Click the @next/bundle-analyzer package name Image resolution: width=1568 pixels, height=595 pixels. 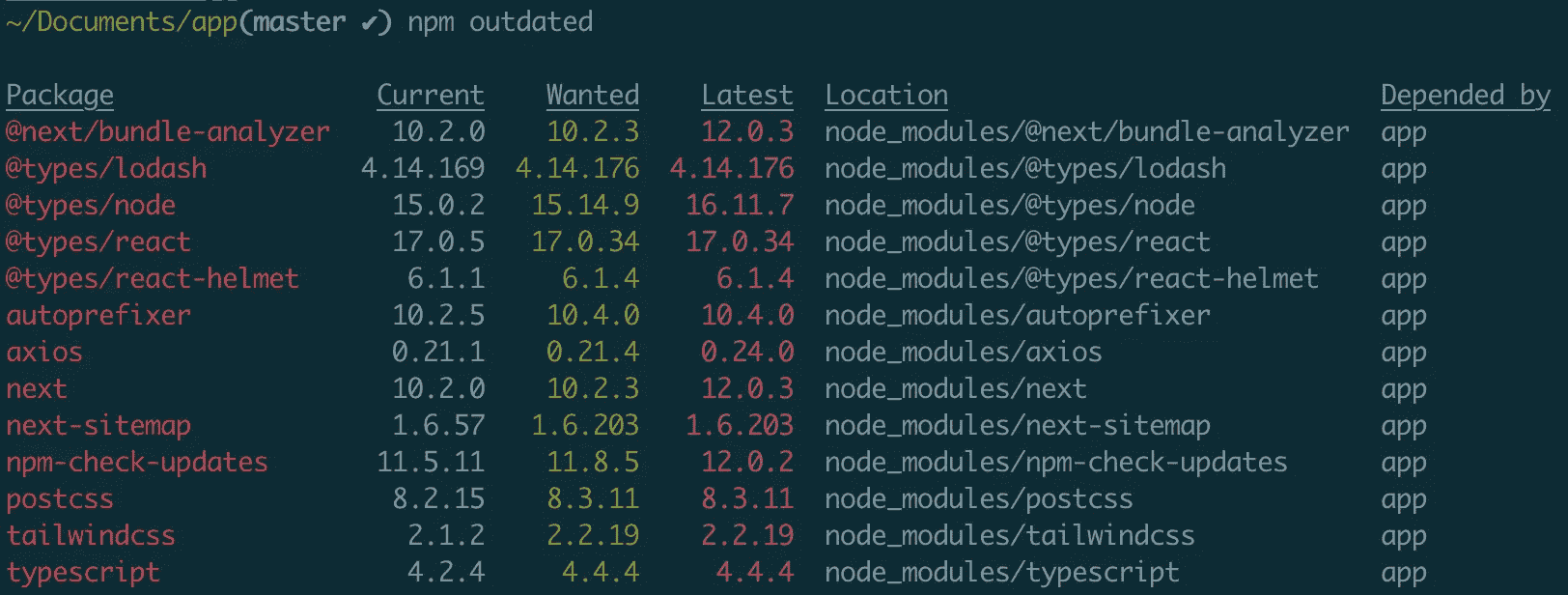point(168,131)
